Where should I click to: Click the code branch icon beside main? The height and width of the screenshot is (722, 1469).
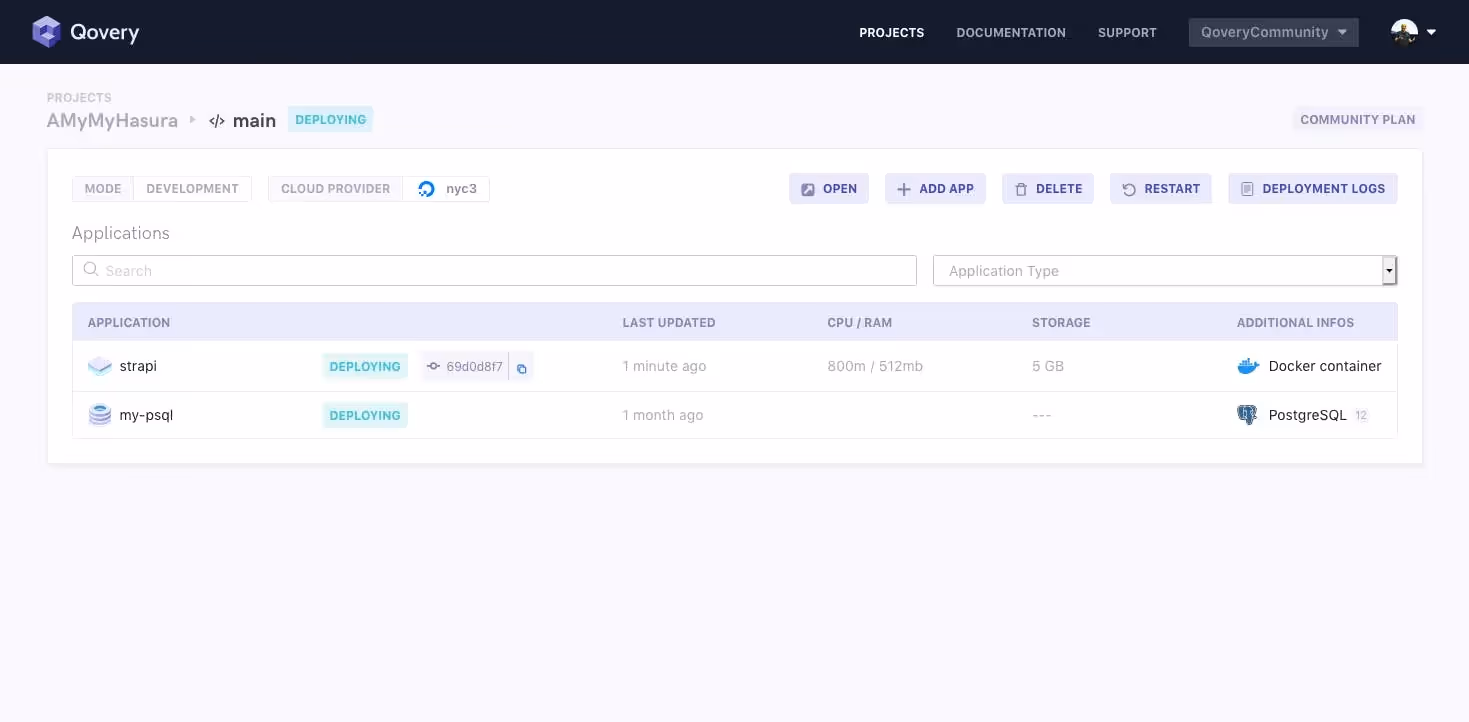coord(217,121)
